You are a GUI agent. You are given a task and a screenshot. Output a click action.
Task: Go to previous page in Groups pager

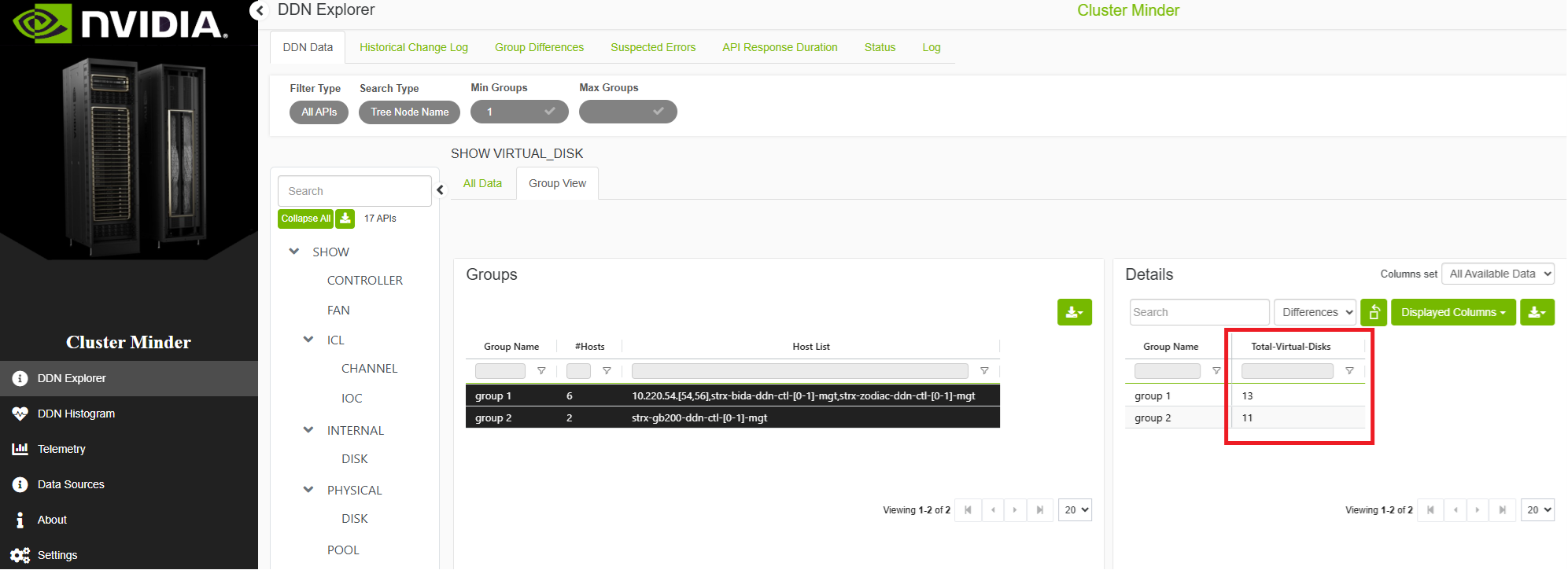pos(993,510)
